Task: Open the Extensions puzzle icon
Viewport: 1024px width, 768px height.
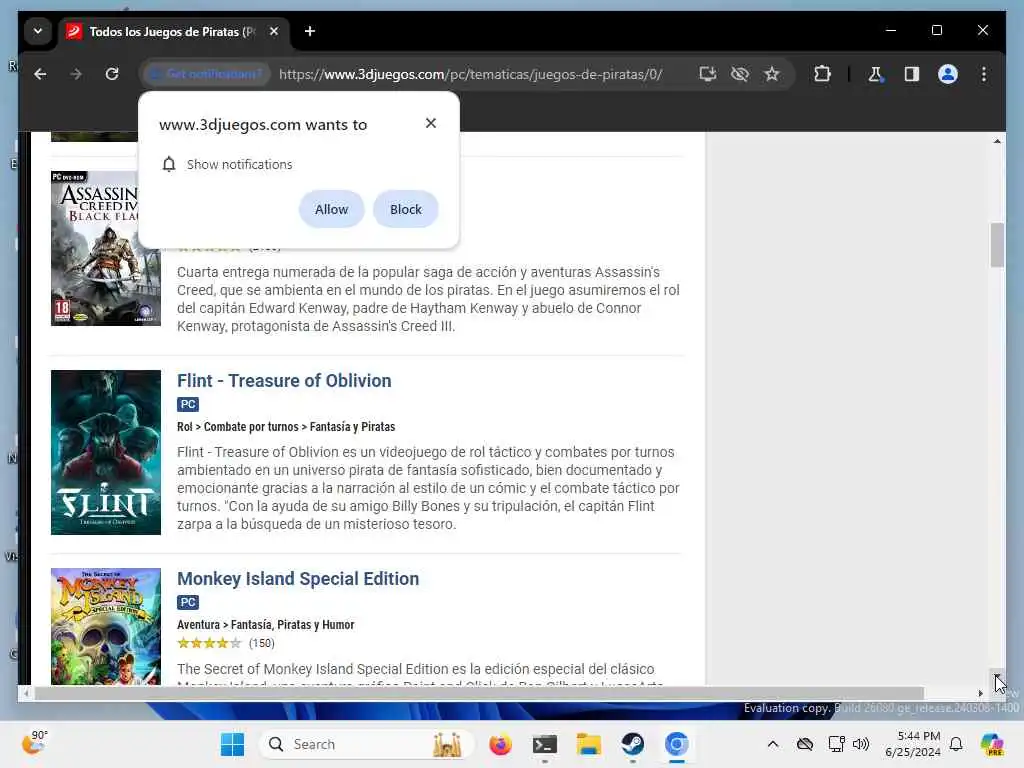Action: pos(822,74)
